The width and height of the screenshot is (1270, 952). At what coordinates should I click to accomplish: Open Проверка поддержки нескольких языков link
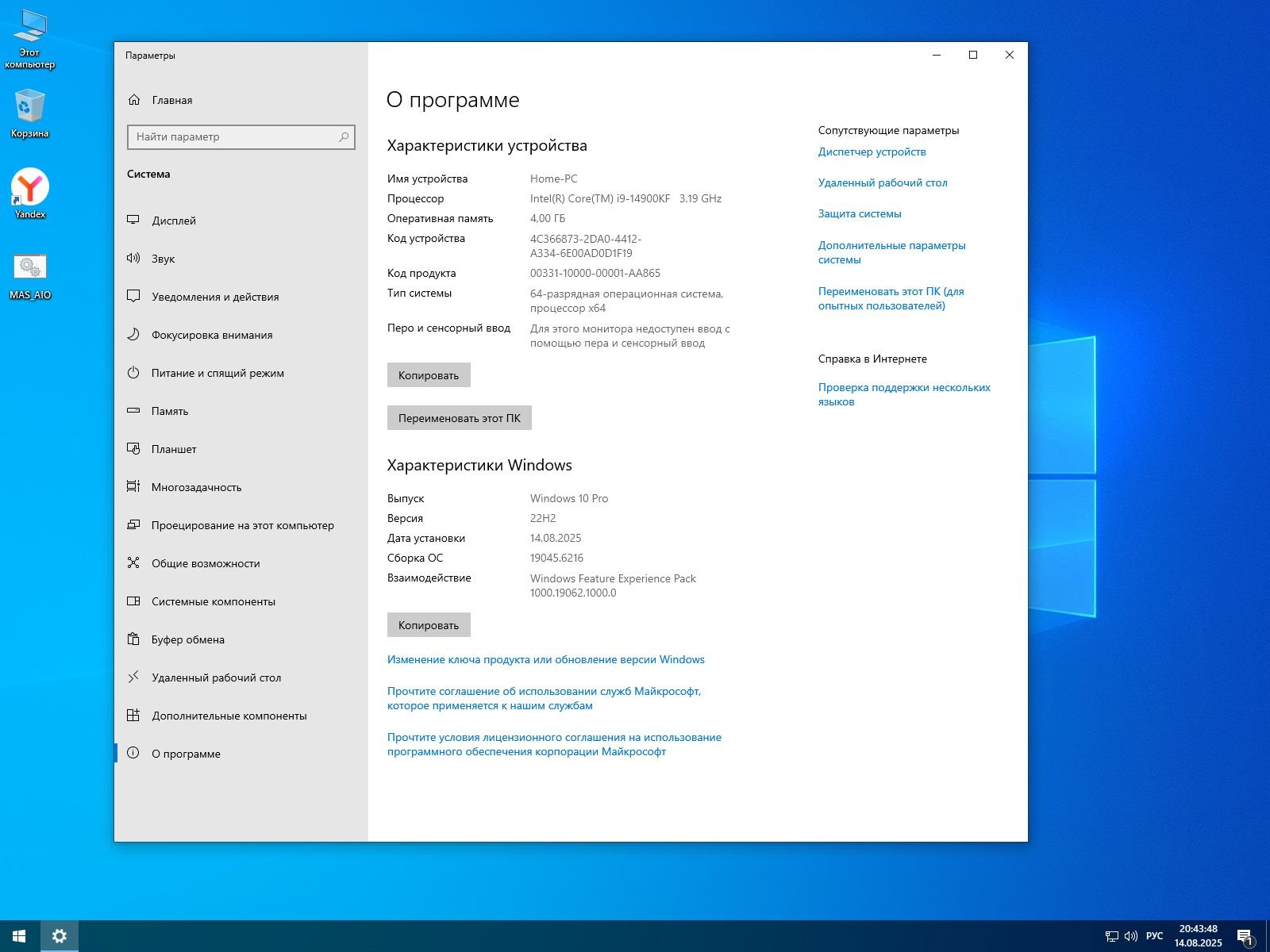(x=904, y=394)
